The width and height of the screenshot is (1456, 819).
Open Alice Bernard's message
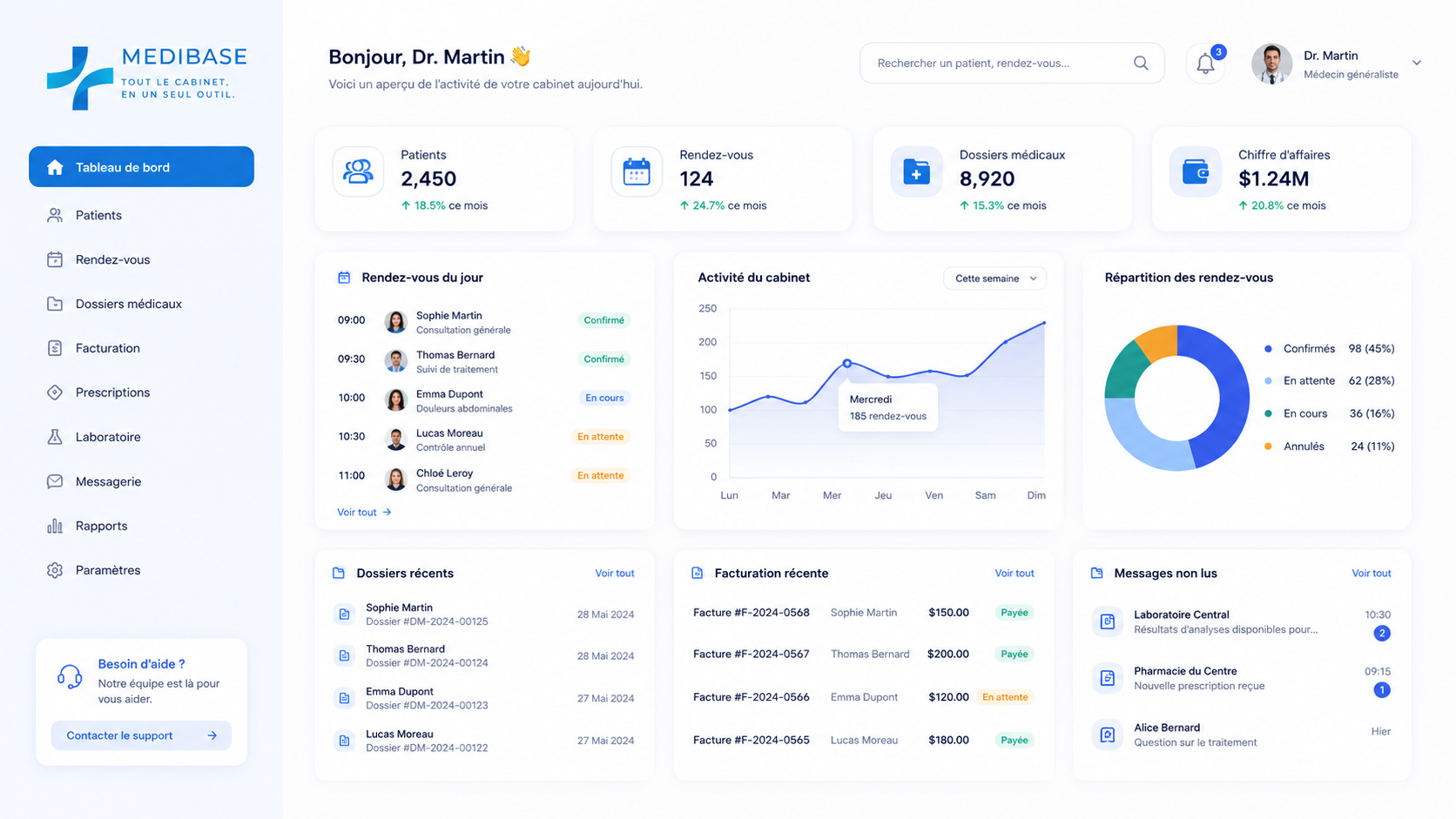[1241, 735]
